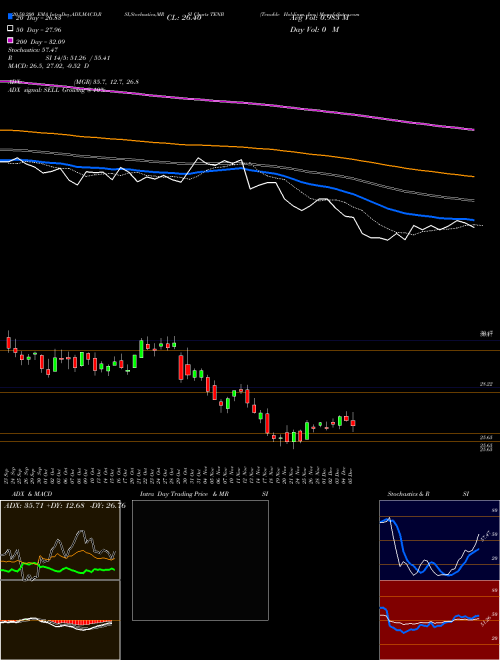Viewport: 500px width, 660px height.
Task: Click the MACD histogram chart panel
Action: (x=60, y=620)
